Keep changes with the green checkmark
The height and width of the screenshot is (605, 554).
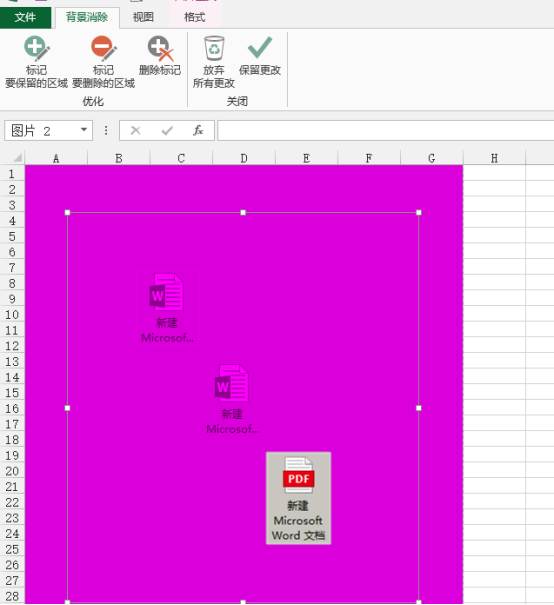pos(260,56)
